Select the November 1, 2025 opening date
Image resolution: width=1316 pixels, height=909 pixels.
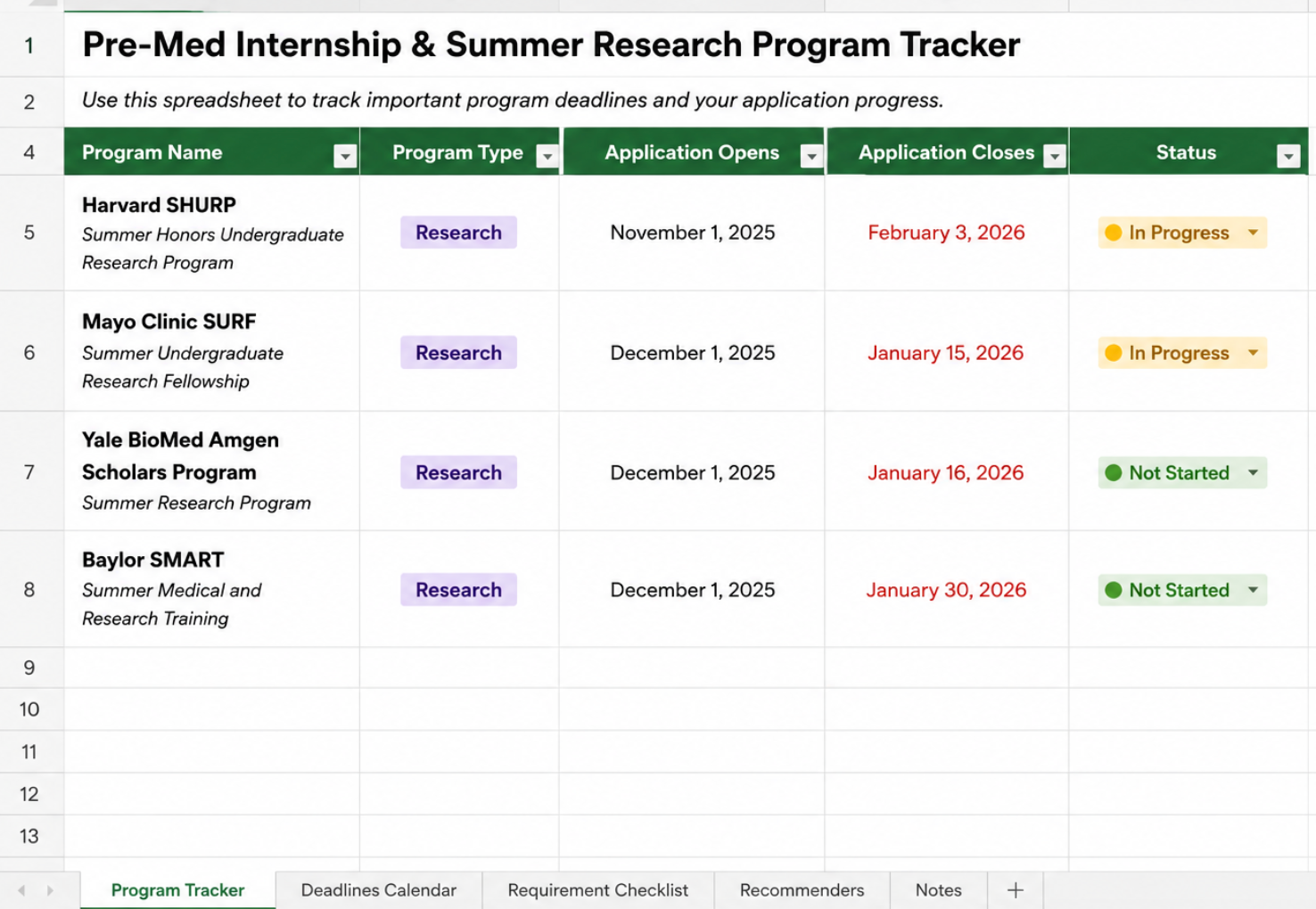pos(693,233)
